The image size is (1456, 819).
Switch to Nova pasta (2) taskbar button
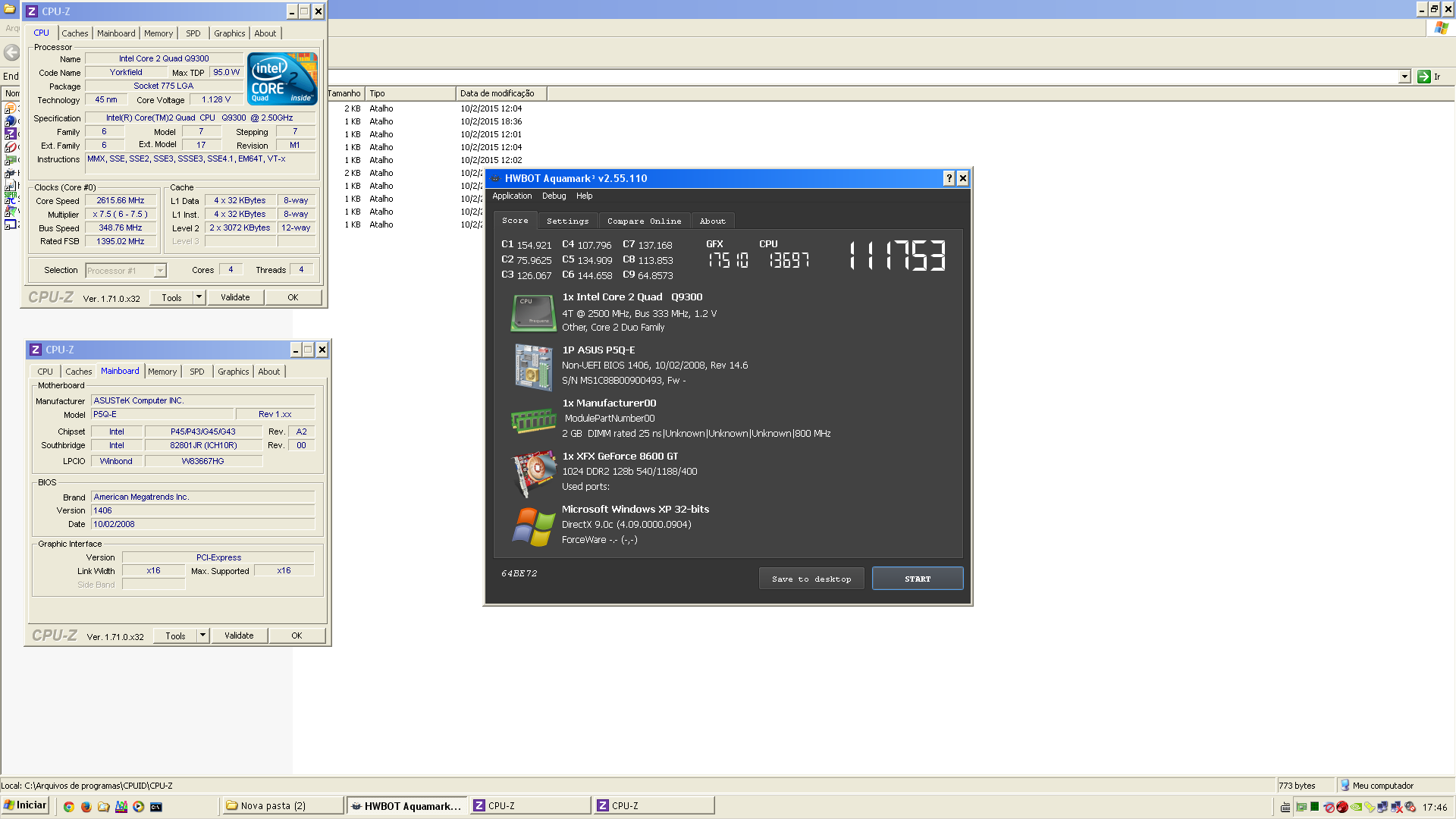coord(282,805)
